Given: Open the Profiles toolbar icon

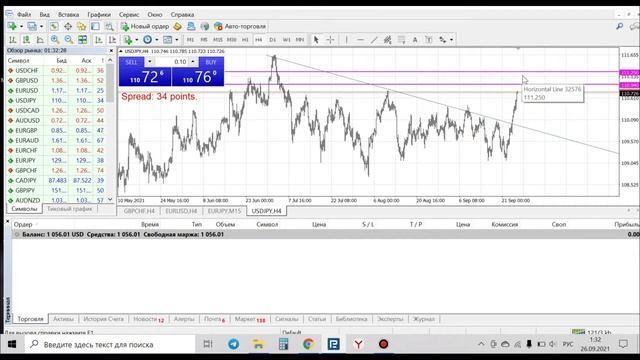Looking at the screenshot, I should (x=32, y=26).
